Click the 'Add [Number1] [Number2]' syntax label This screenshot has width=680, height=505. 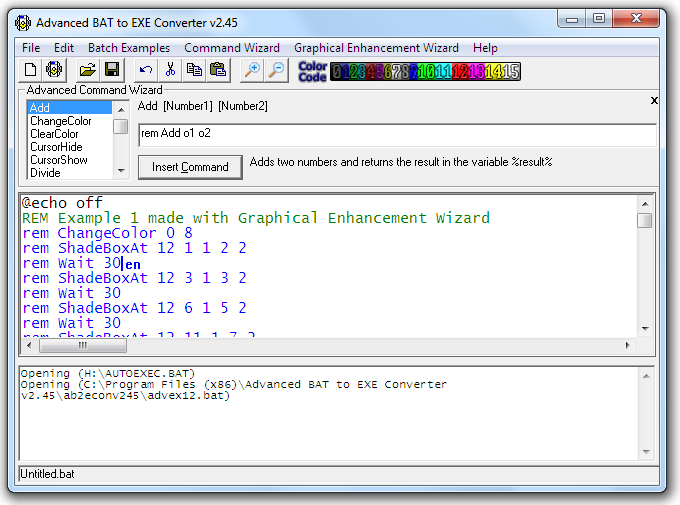point(203,106)
